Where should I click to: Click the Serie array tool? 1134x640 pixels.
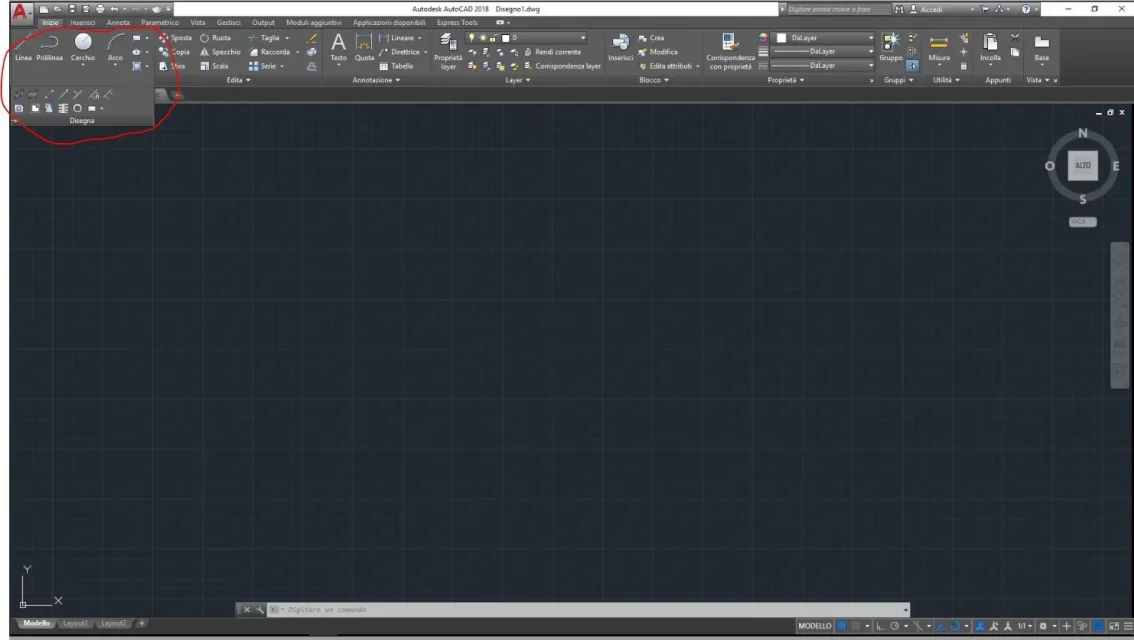263,66
